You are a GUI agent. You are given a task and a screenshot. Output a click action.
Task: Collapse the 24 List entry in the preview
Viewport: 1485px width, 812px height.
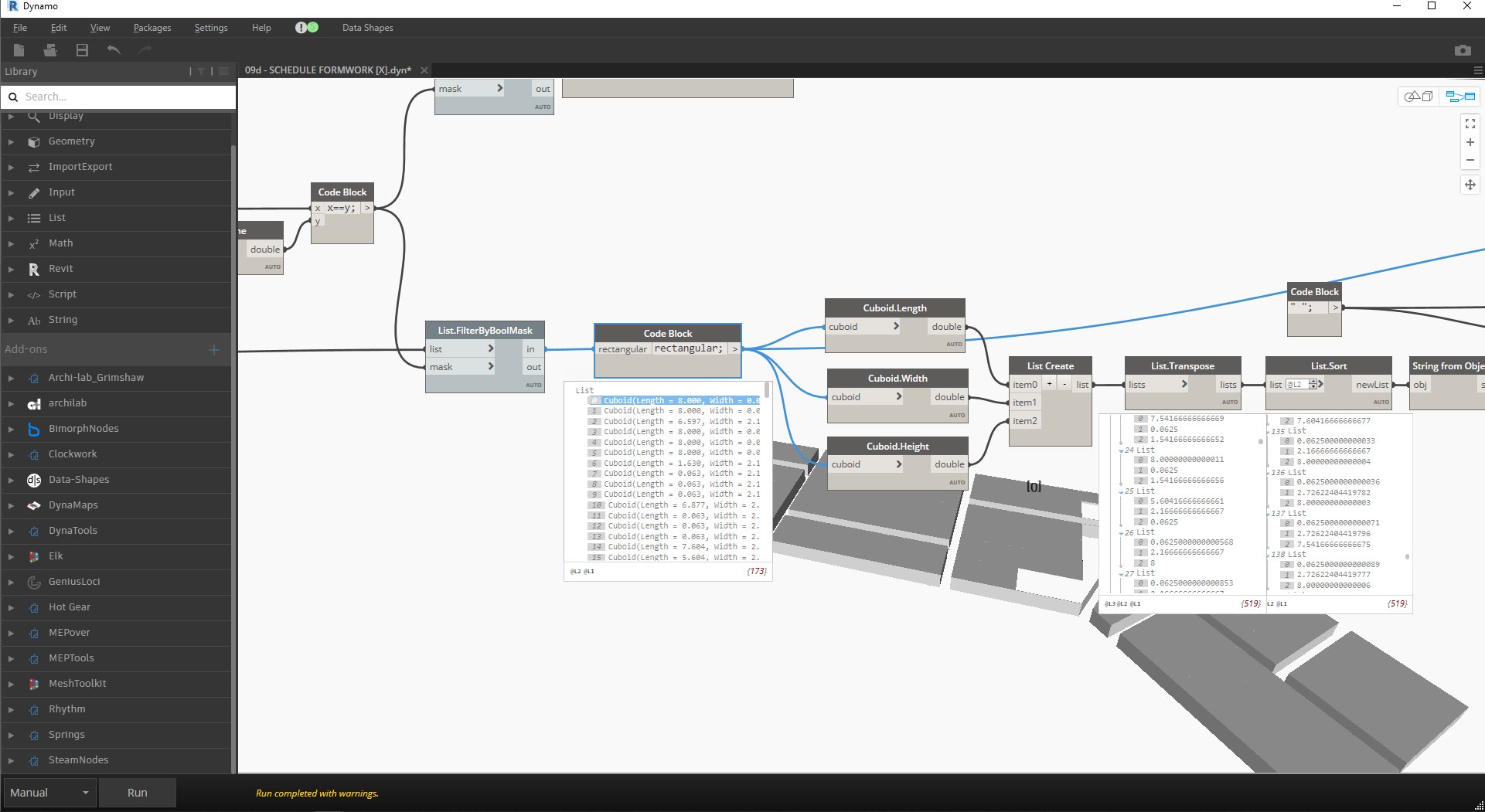(x=1121, y=450)
